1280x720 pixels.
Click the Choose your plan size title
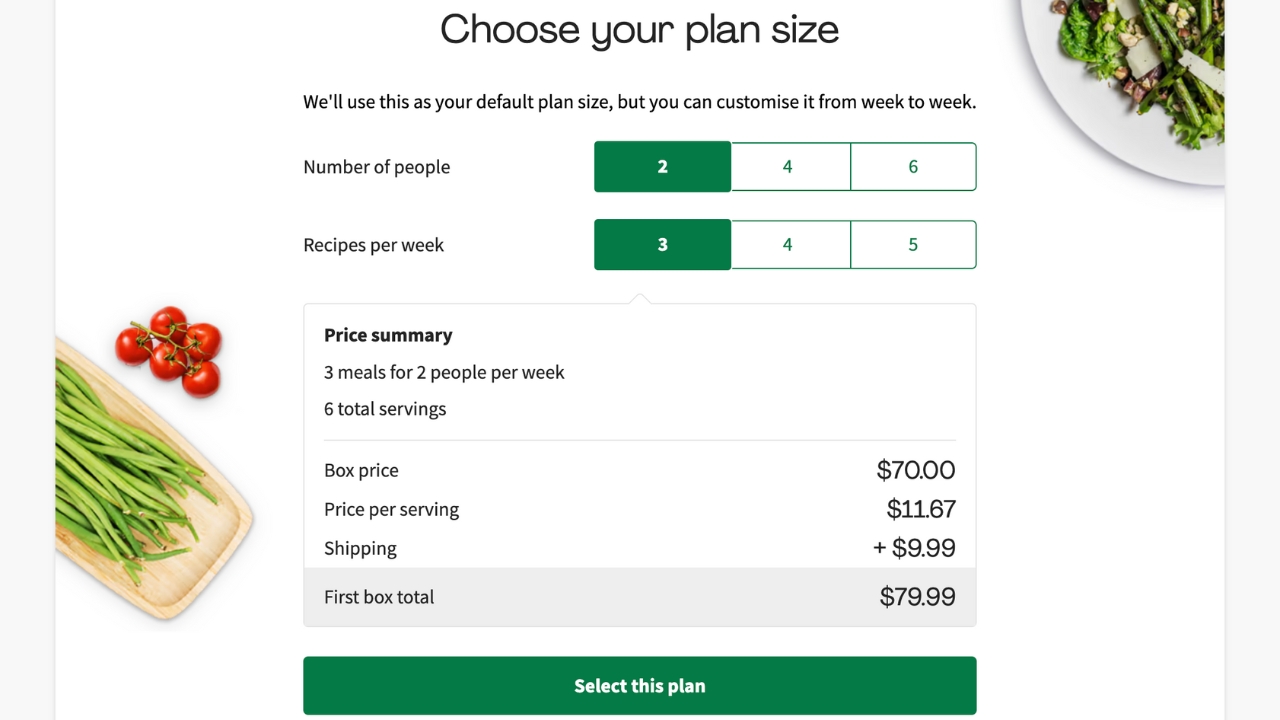coord(639,30)
